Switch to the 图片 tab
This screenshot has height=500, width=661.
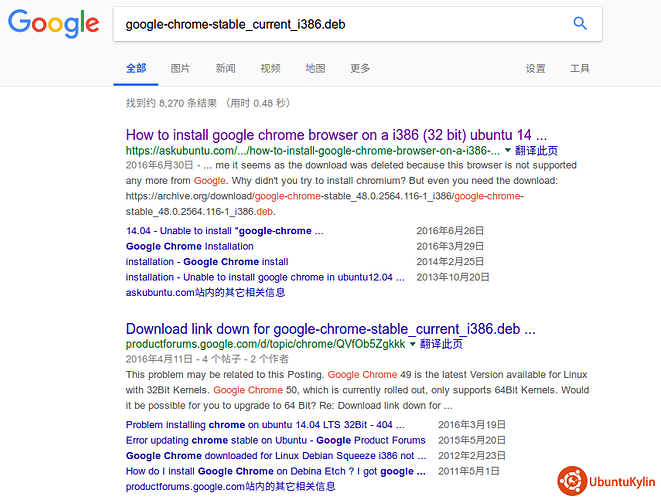[x=180, y=68]
